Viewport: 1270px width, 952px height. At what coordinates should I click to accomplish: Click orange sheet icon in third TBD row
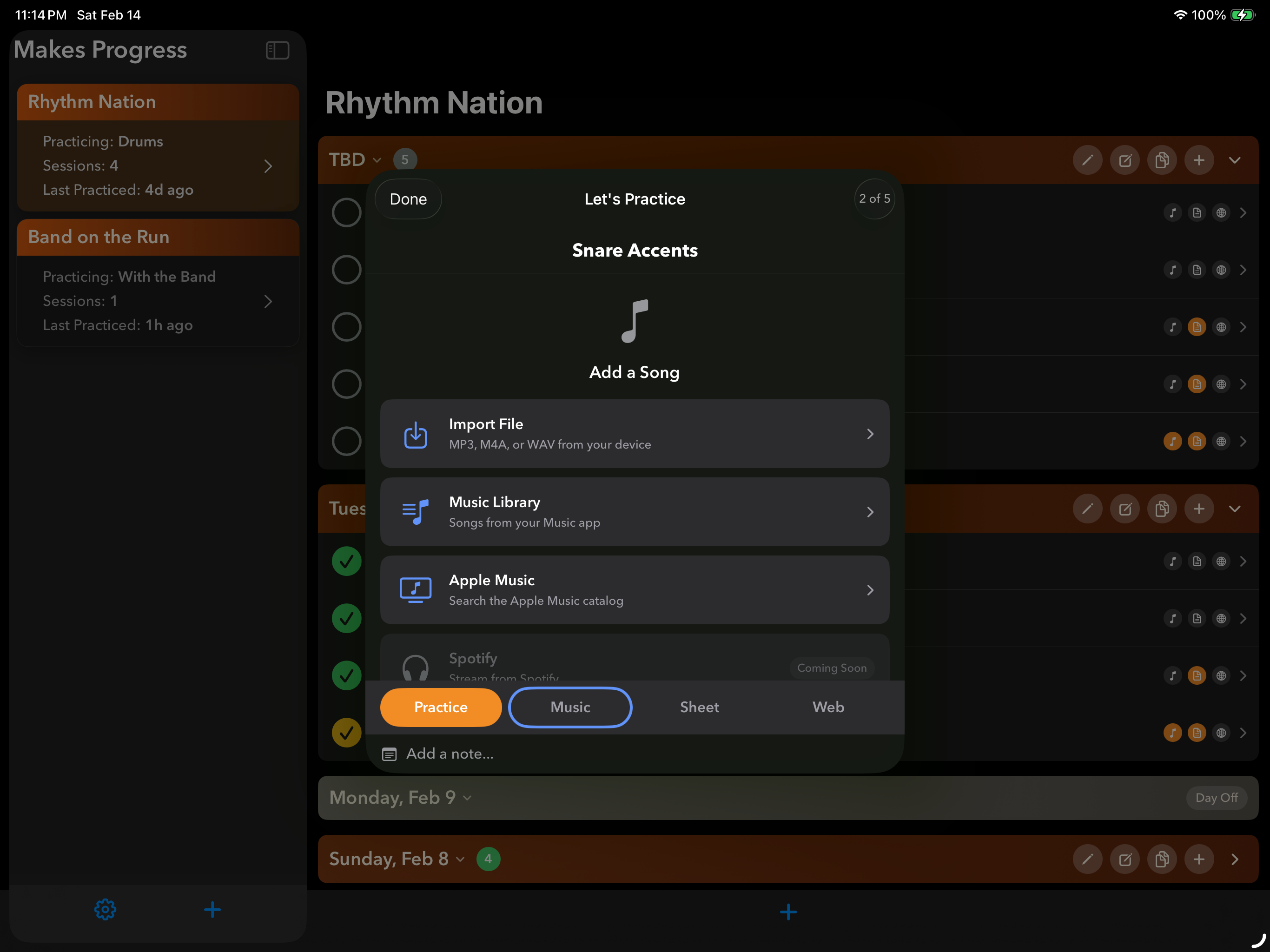[1197, 327]
